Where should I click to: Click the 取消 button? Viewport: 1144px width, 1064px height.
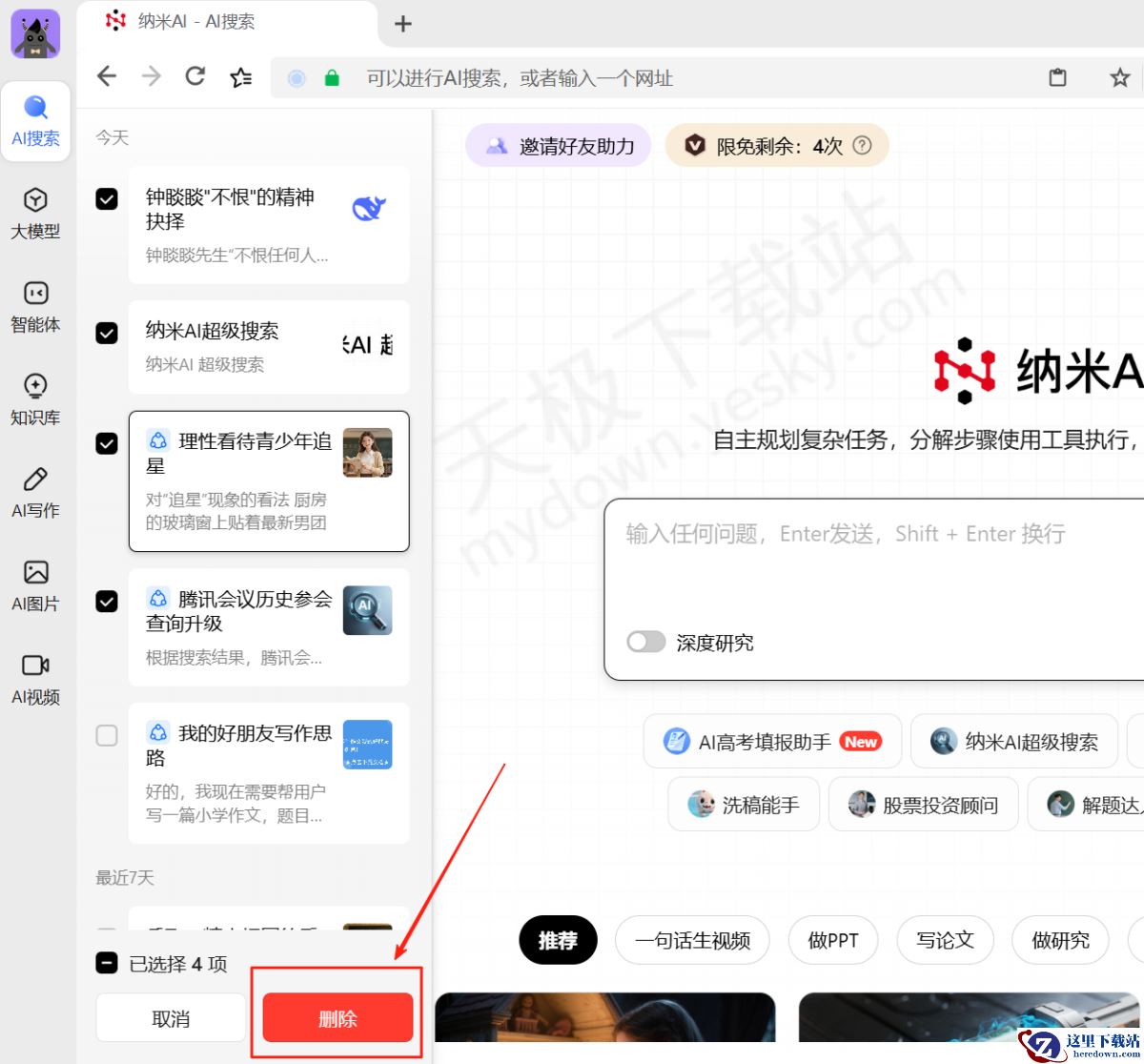(171, 1017)
